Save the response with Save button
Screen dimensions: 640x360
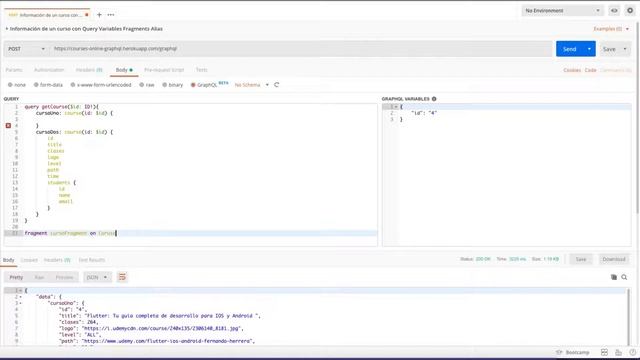[581, 259]
